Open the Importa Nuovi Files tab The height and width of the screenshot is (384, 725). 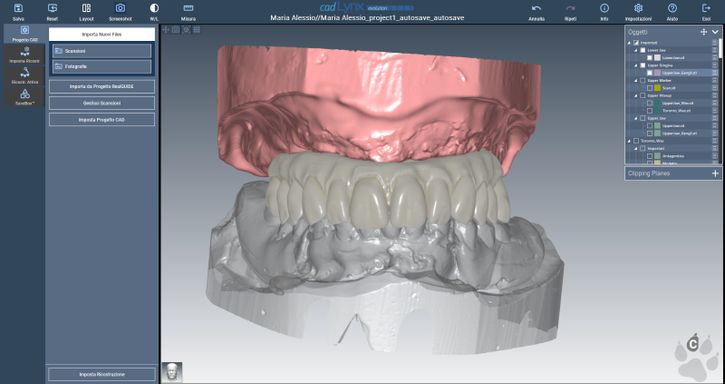pos(102,34)
